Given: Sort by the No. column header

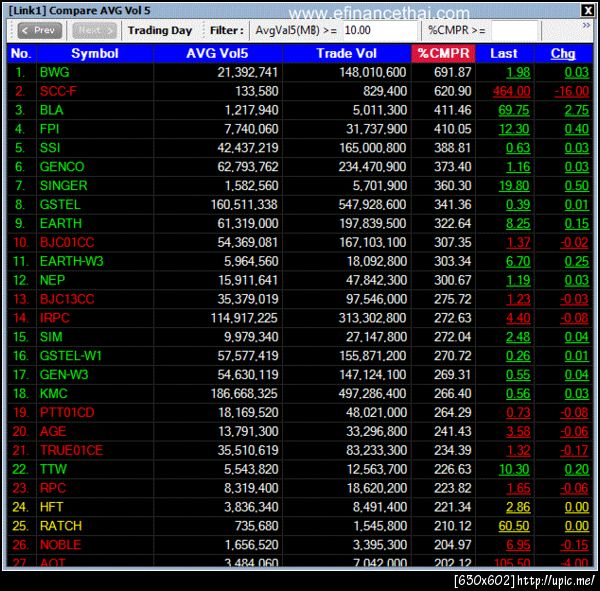Looking at the screenshot, I should [x=21, y=53].
